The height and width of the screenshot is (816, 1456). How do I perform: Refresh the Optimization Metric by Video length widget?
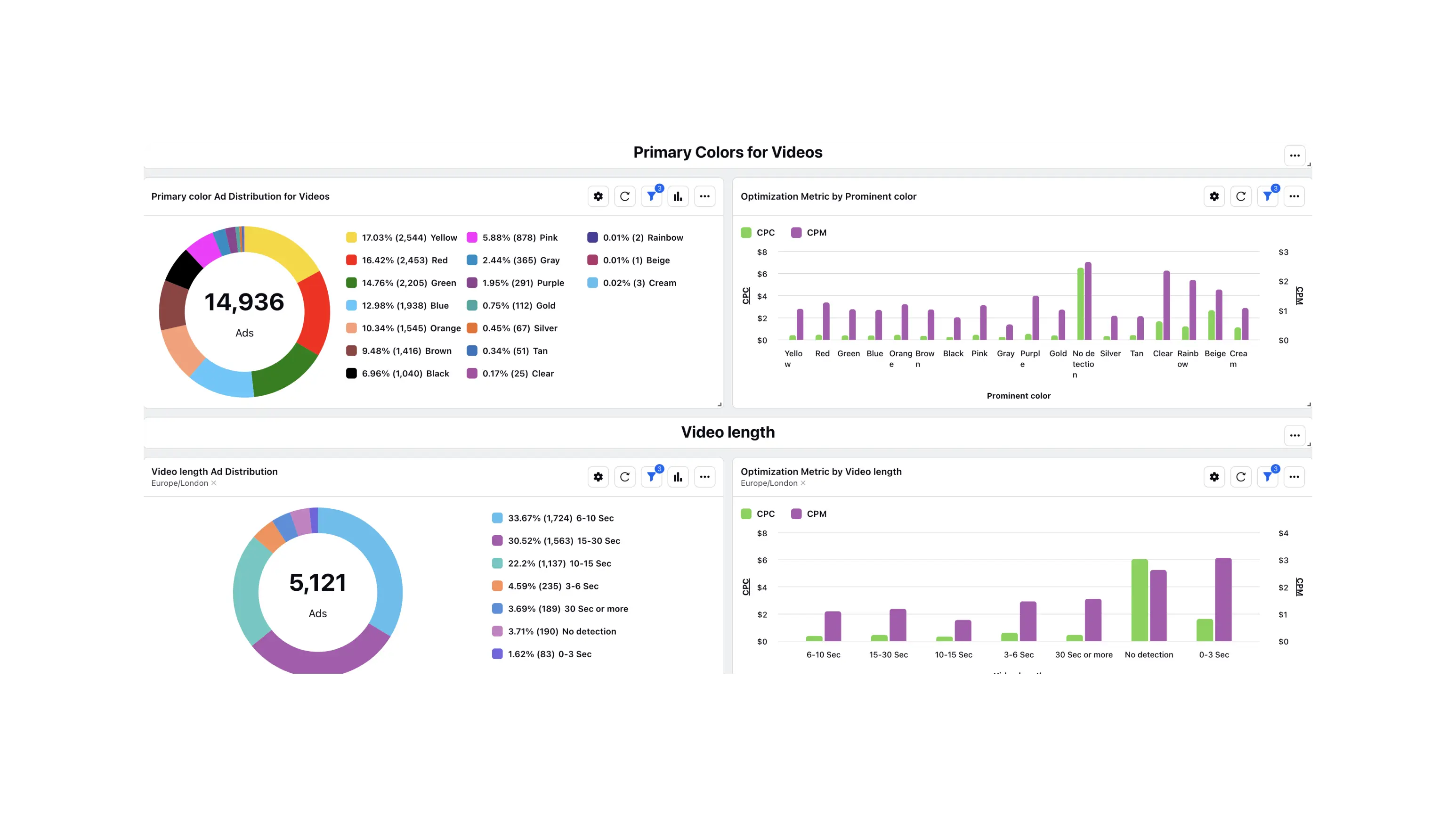(x=1241, y=477)
